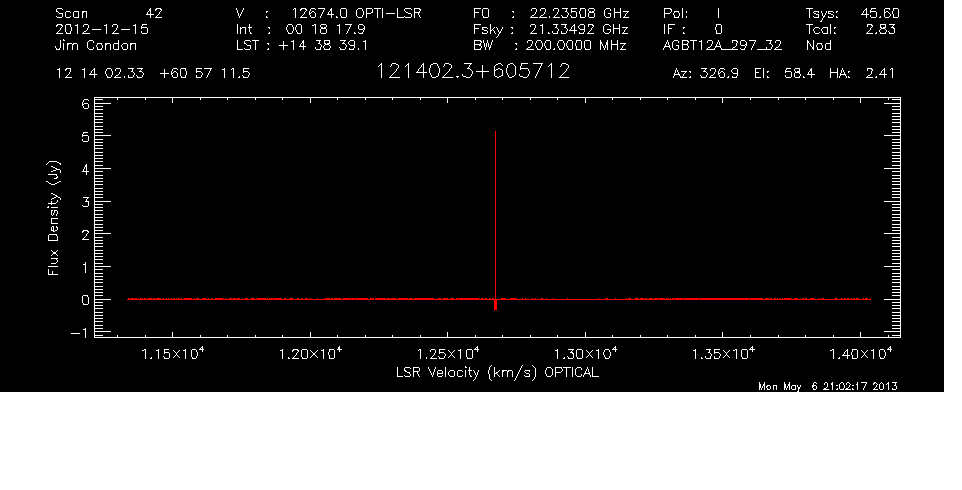Select the Fsky value 21.33492 GHz
Viewport: 962px width, 490px height.
pyautogui.click(x=579, y=29)
